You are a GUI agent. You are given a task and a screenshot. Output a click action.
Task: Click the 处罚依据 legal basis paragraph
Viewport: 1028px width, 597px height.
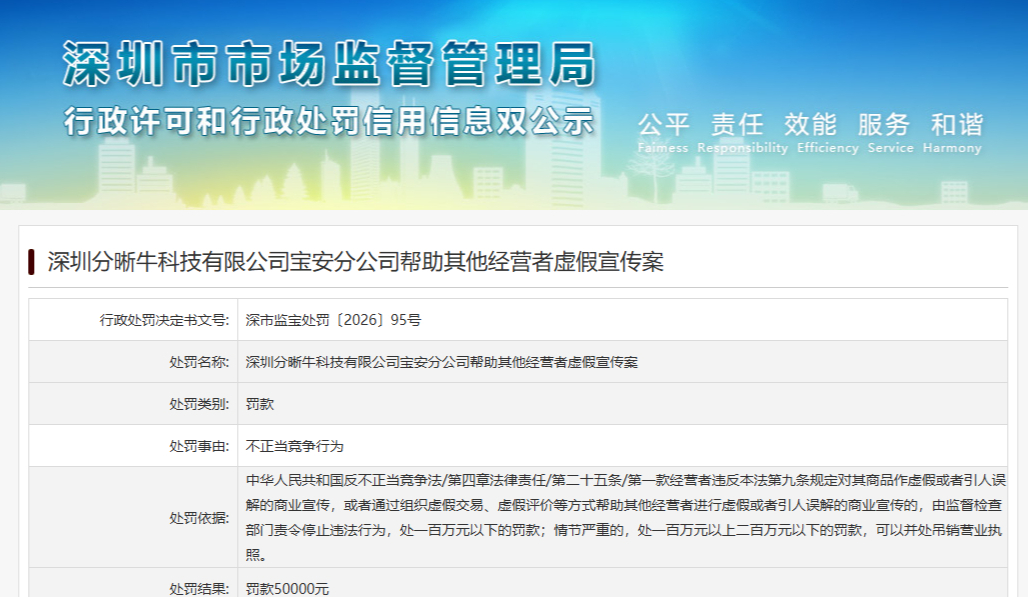point(625,518)
